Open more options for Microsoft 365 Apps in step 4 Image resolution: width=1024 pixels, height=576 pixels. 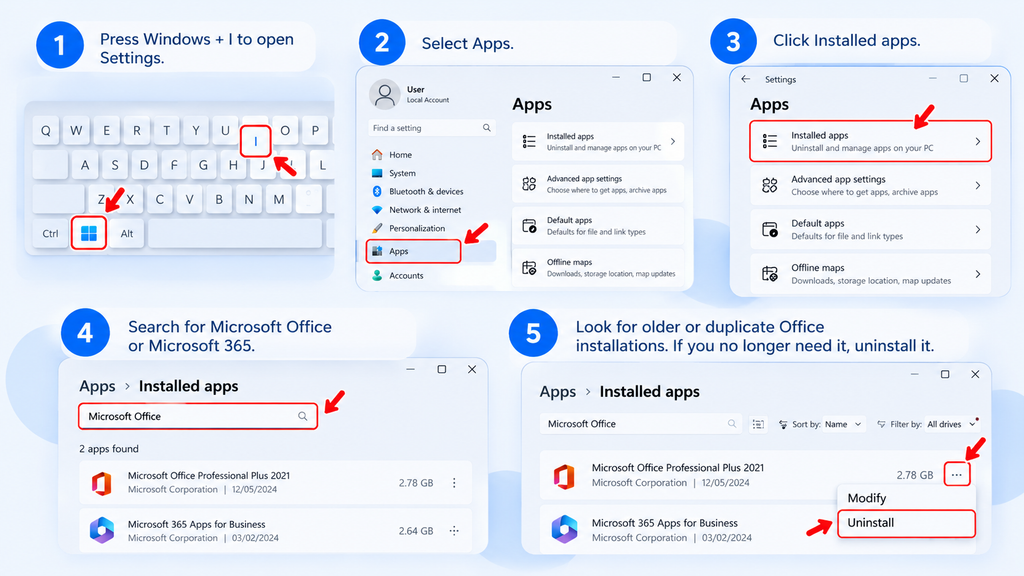click(455, 531)
